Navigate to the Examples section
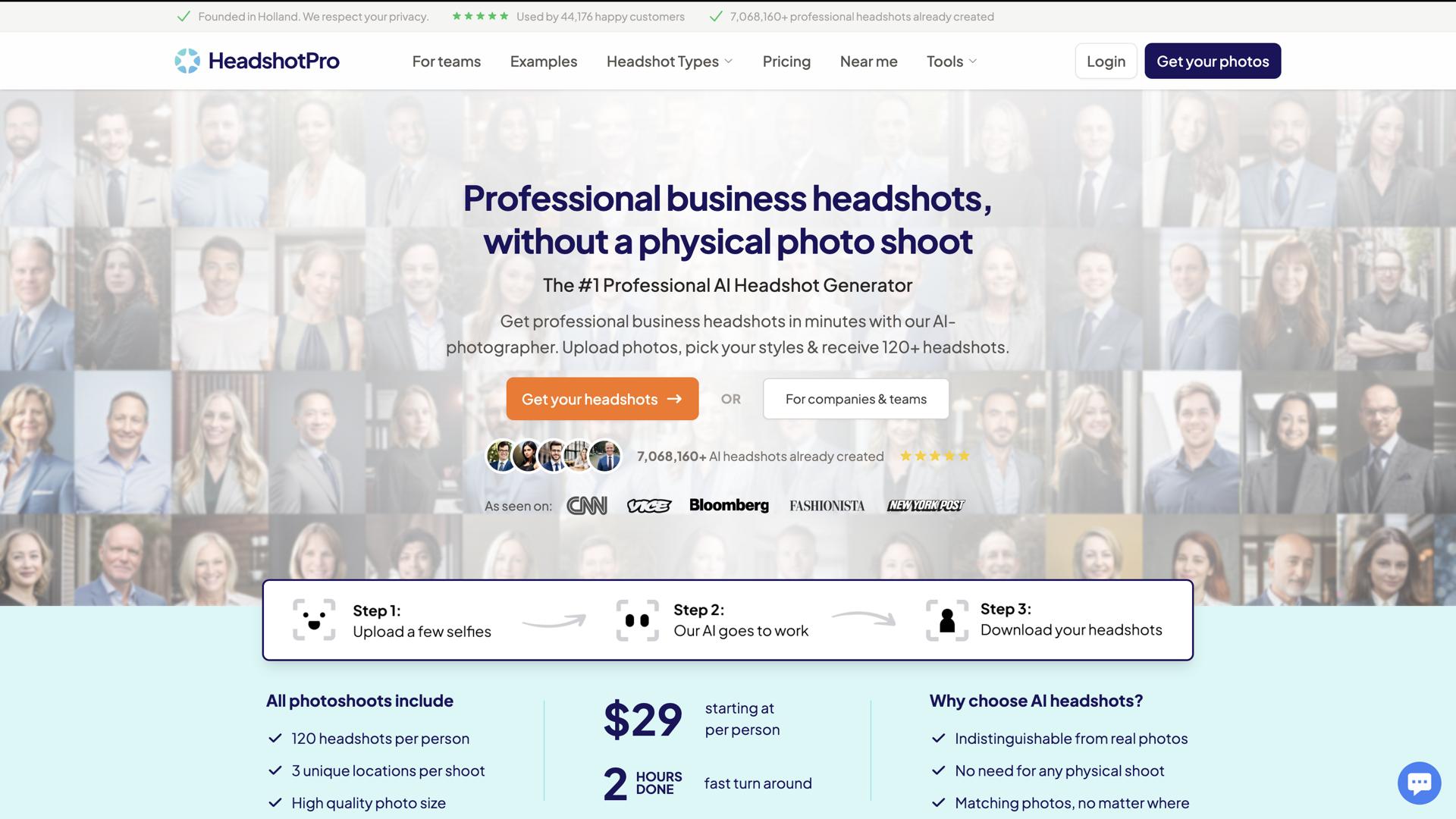The height and width of the screenshot is (819, 1456). [543, 61]
